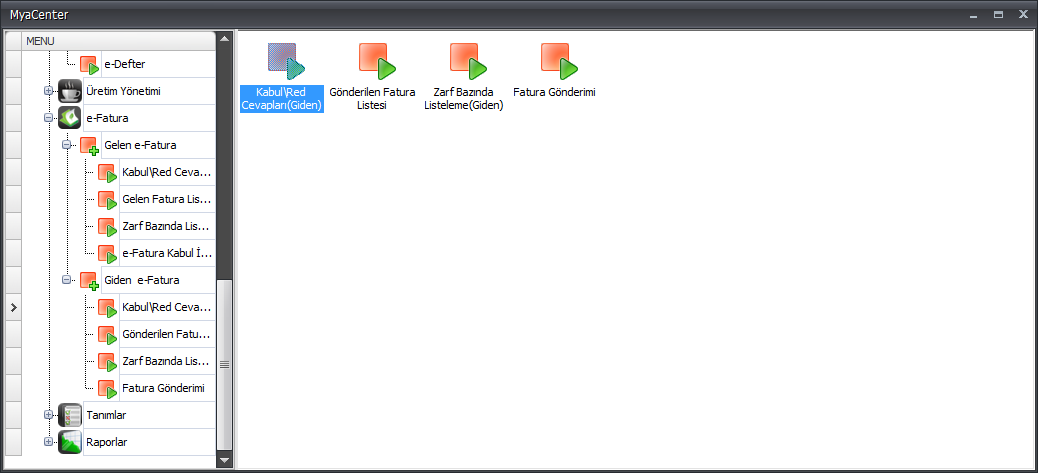Click icon beside Gelen Fatura Lis... row
This screenshot has height=473, width=1038.
107,200
